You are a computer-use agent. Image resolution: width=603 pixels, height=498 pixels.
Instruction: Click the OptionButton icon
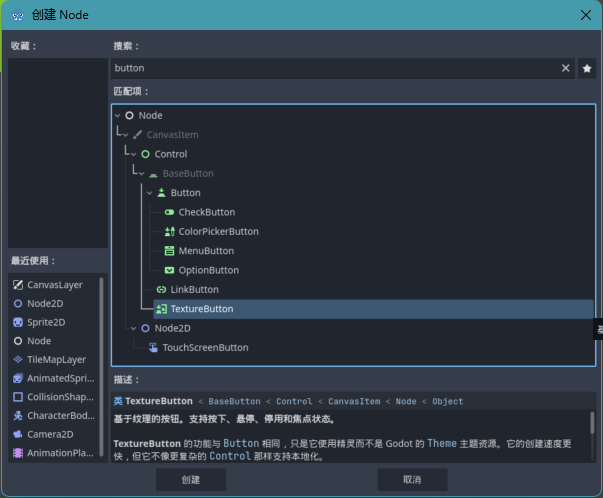(x=169, y=270)
